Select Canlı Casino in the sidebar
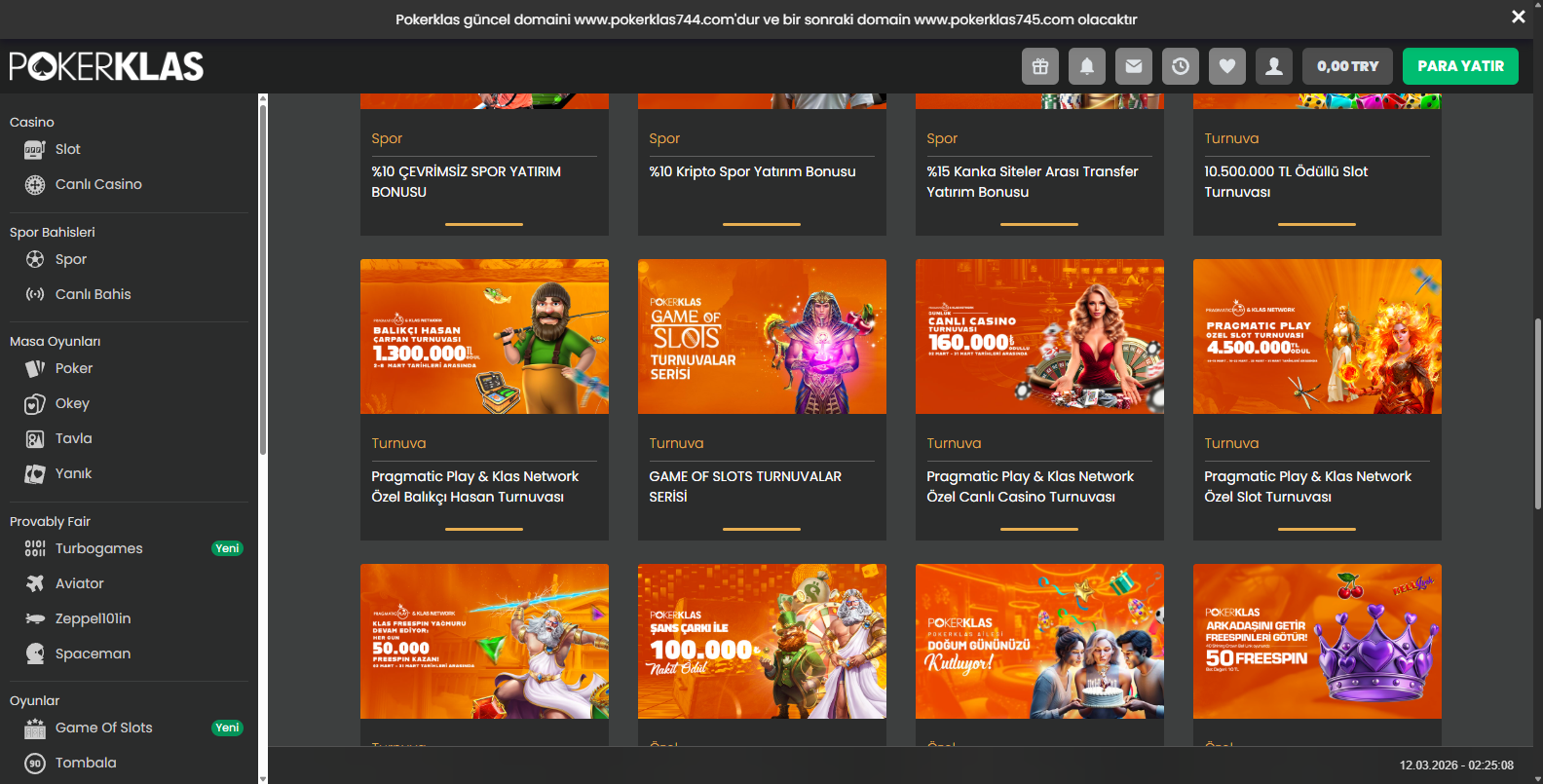1543x784 pixels. pyautogui.click(x=98, y=184)
